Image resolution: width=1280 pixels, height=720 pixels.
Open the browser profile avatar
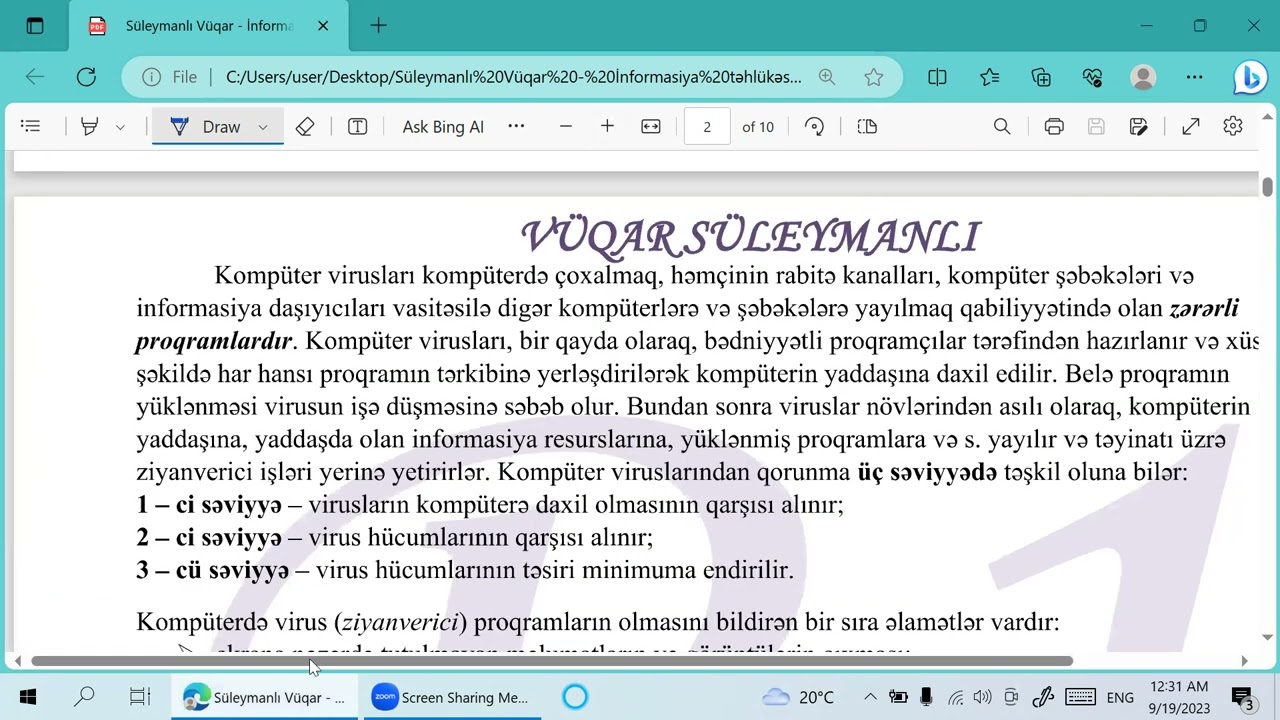[1143, 77]
